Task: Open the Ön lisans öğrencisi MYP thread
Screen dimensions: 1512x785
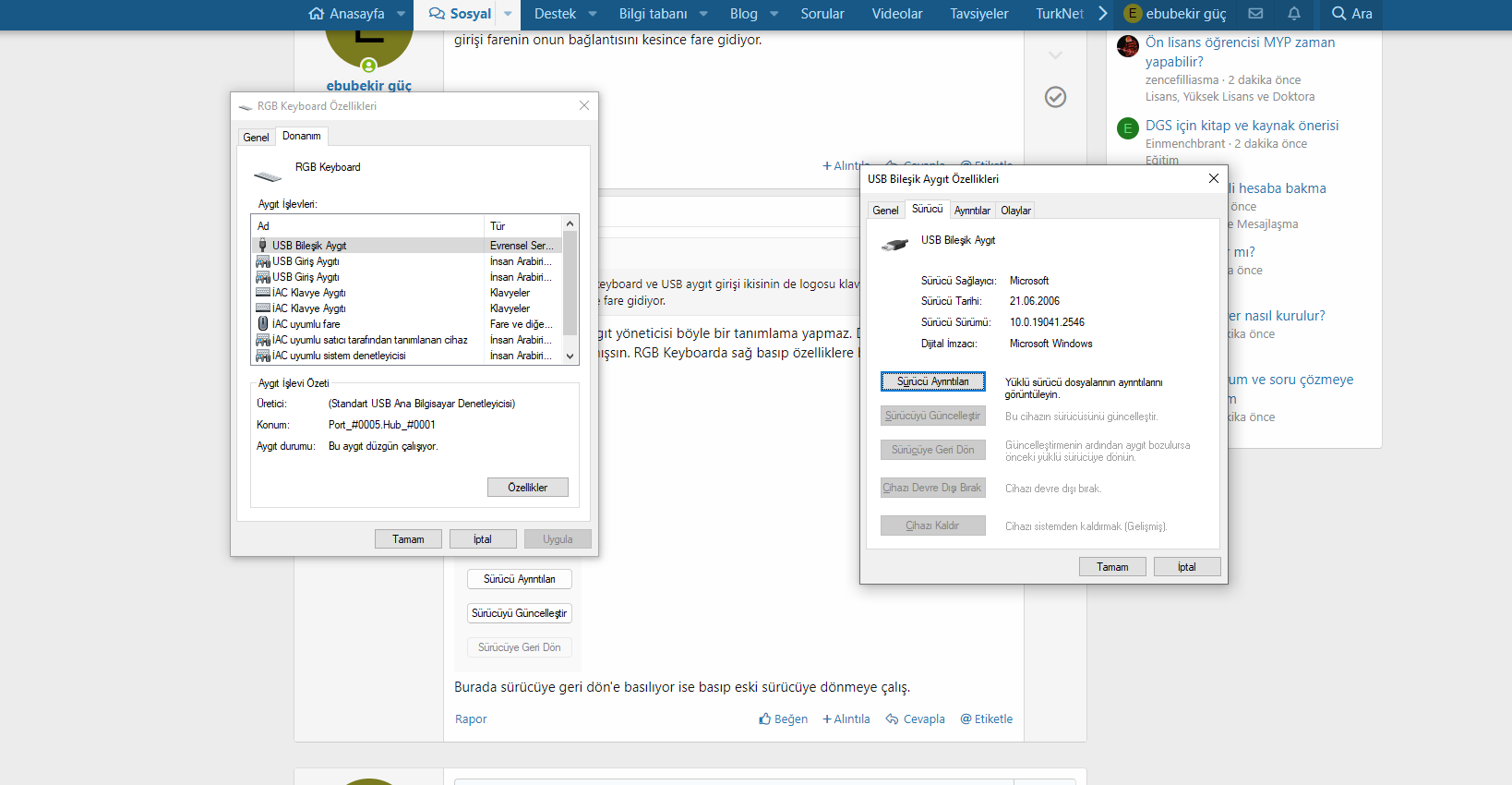Action: (x=1240, y=52)
